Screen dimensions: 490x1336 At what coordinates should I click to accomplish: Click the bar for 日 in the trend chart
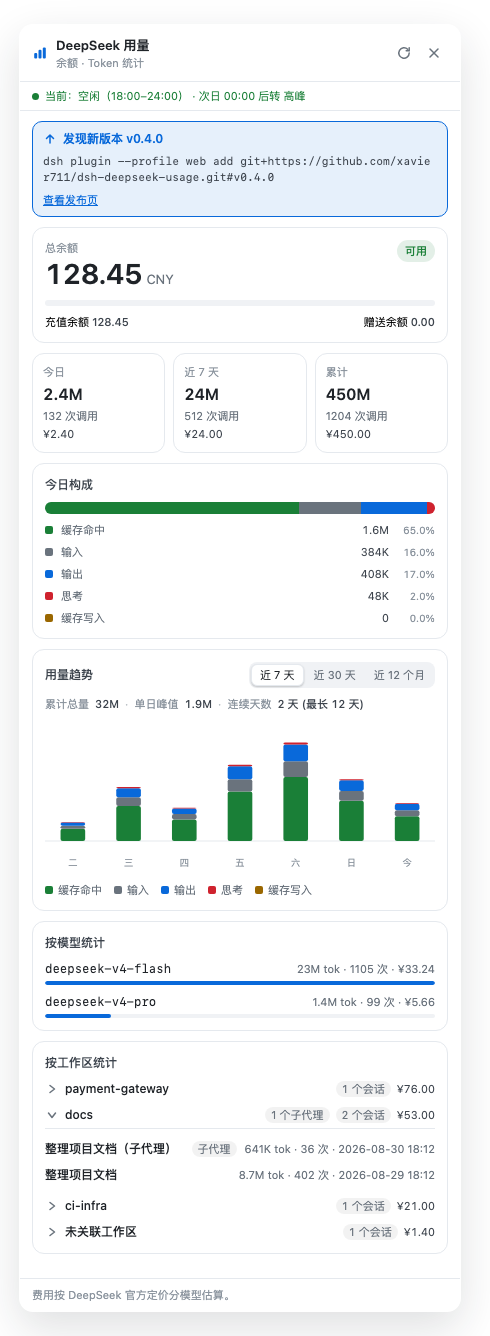[351, 810]
